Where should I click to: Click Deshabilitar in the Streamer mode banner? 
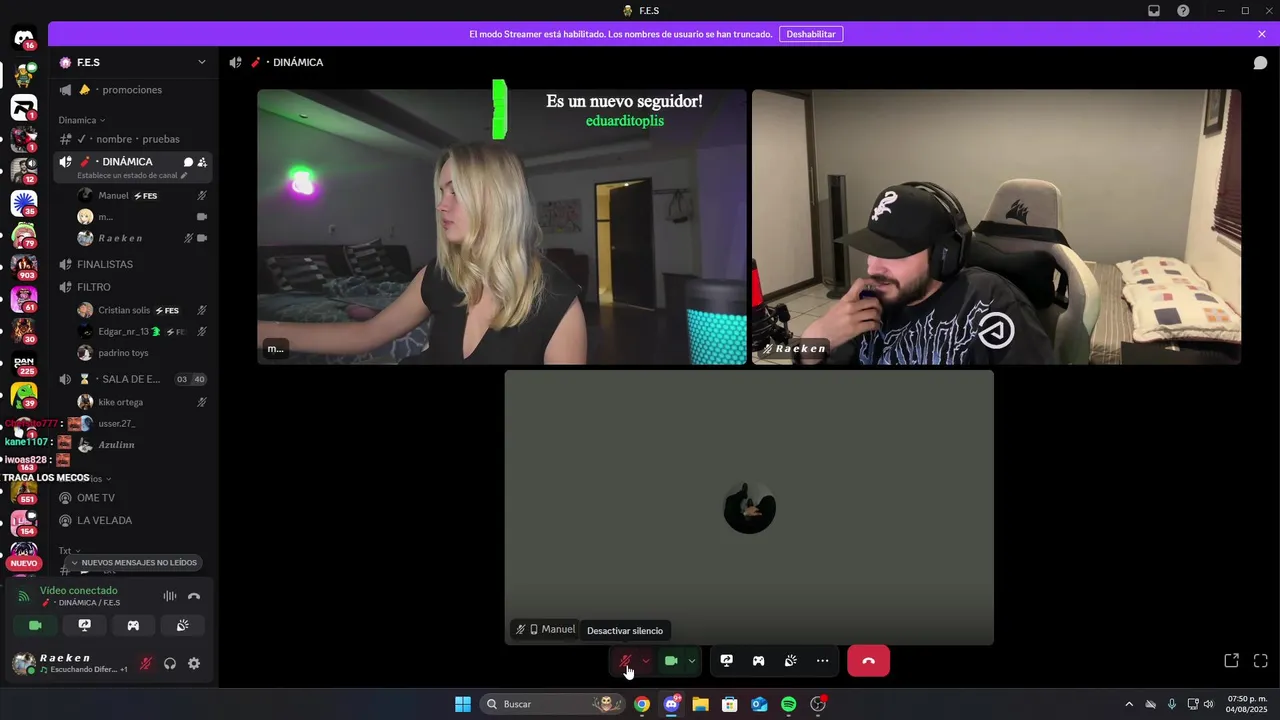(x=811, y=34)
